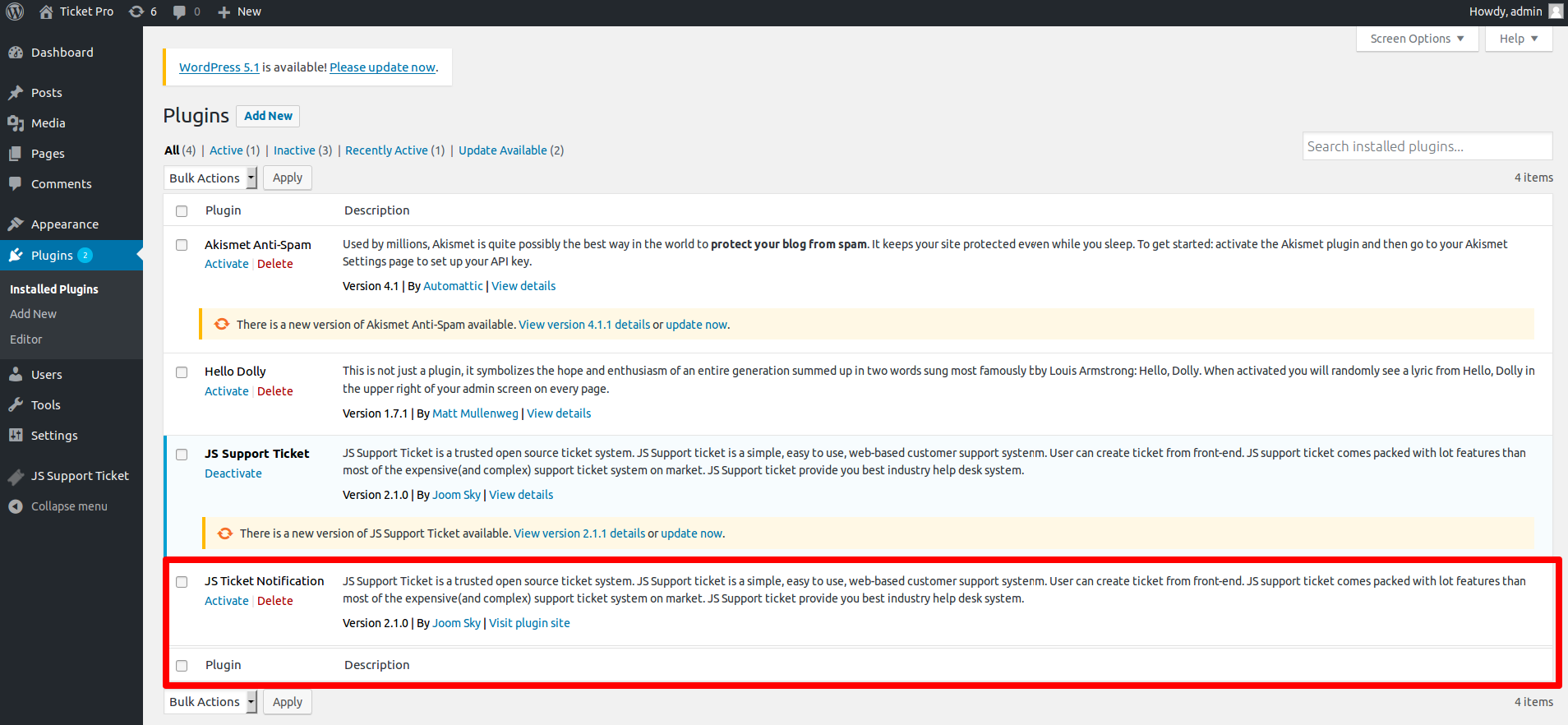
Task: Click the Appearance paintbrush icon
Action: (16, 224)
